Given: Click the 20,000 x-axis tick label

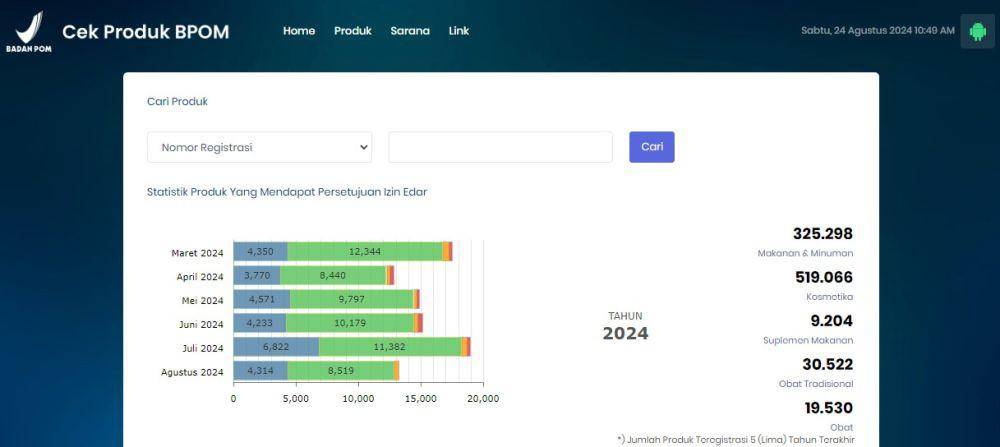Looking at the screenshot, I should click(x=483, y=399).
